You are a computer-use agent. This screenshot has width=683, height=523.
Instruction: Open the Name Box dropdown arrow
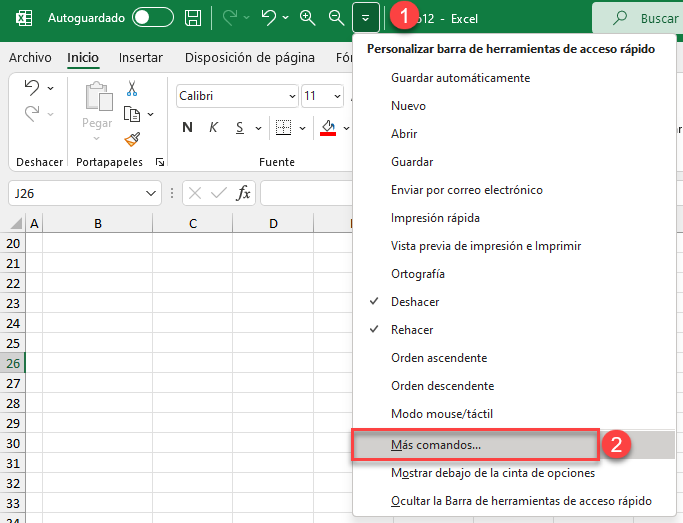pyautogui.click(x=151, y=193)
